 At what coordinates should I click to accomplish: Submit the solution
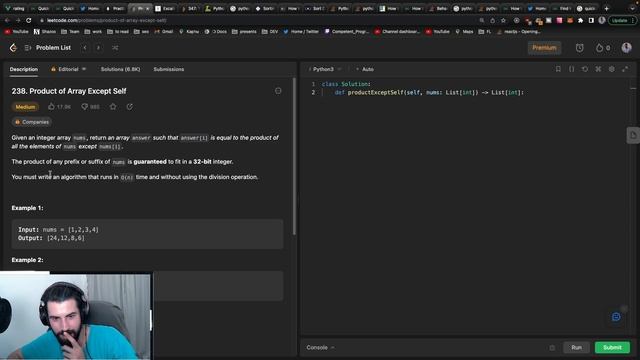click(612, 348)
